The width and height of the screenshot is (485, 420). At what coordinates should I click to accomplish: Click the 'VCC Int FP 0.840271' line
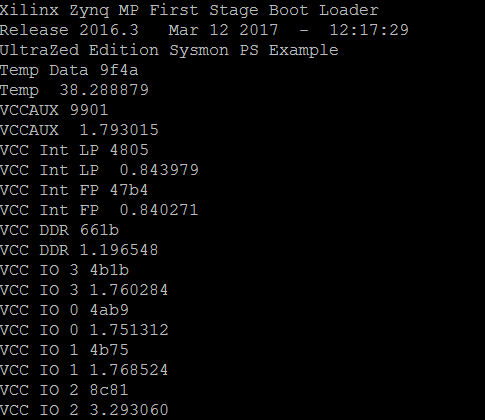pos(99,210)
